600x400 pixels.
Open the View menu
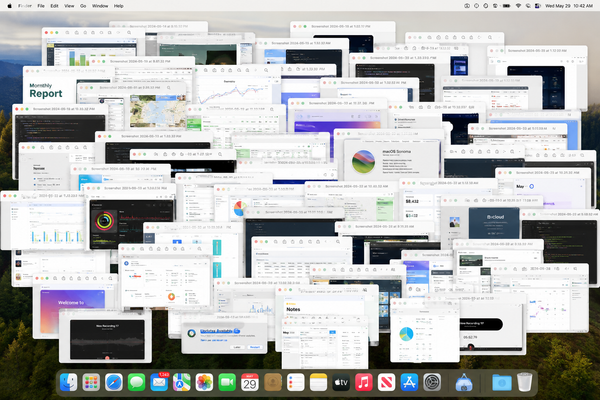click(x=69, y=6)
